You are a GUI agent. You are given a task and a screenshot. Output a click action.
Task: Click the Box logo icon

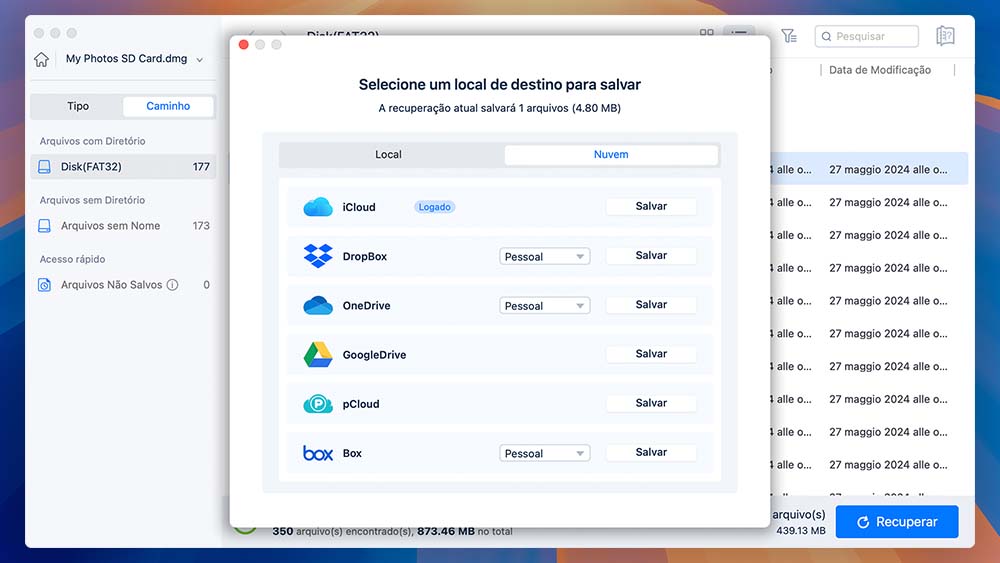coord(318,453)
